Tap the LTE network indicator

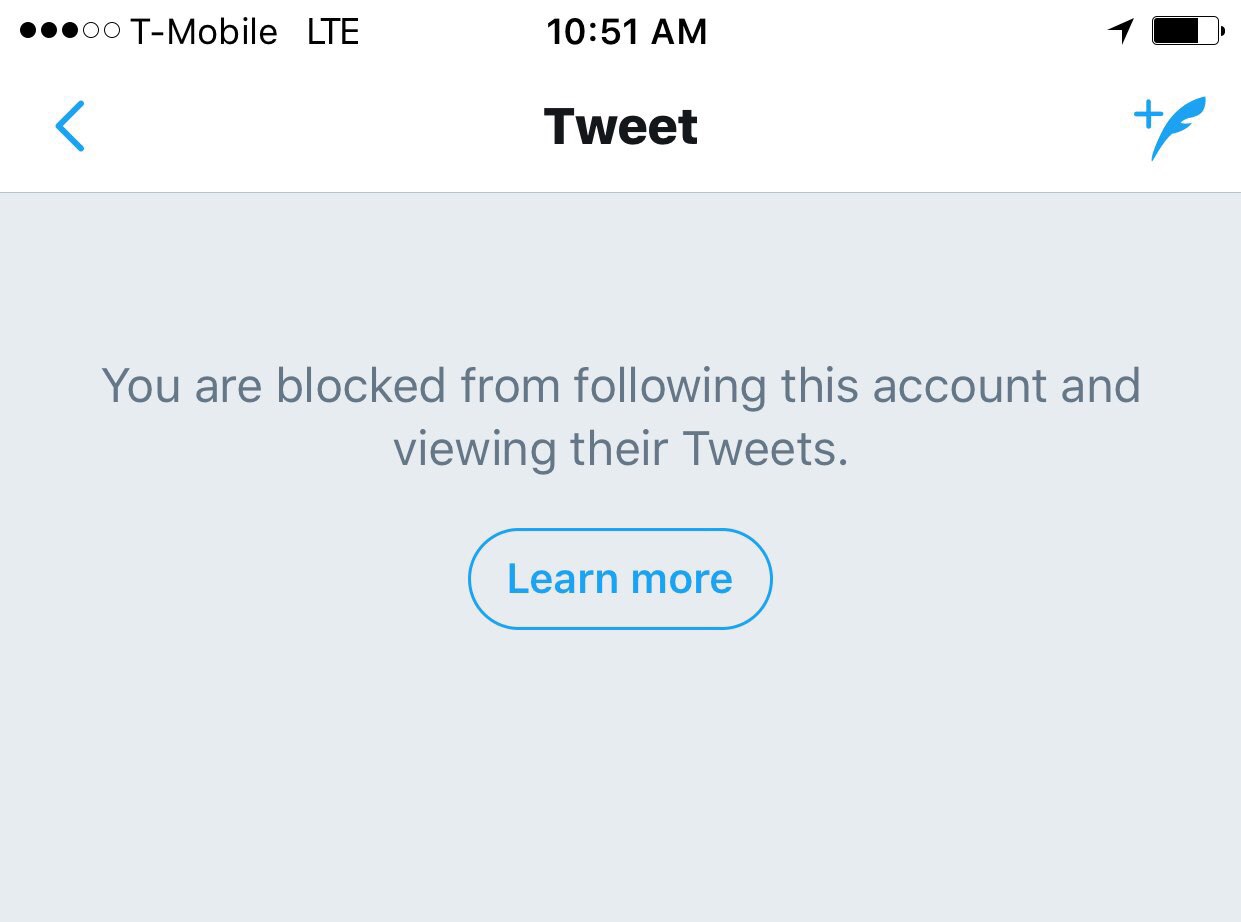point(332,32)
